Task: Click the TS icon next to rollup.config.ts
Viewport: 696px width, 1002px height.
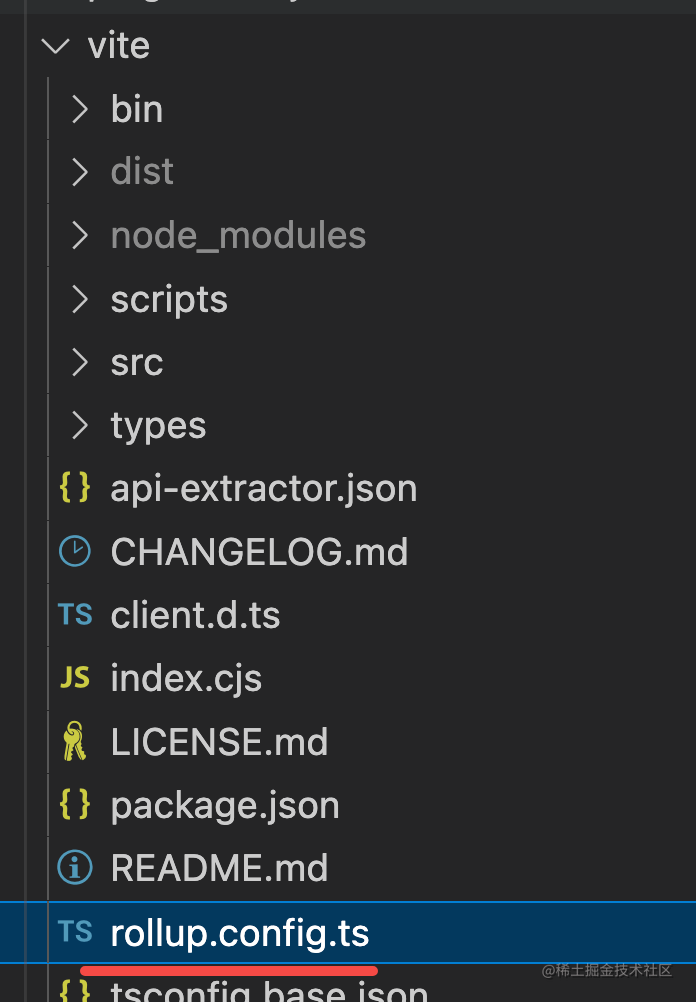Action: [x=75, y=932]
